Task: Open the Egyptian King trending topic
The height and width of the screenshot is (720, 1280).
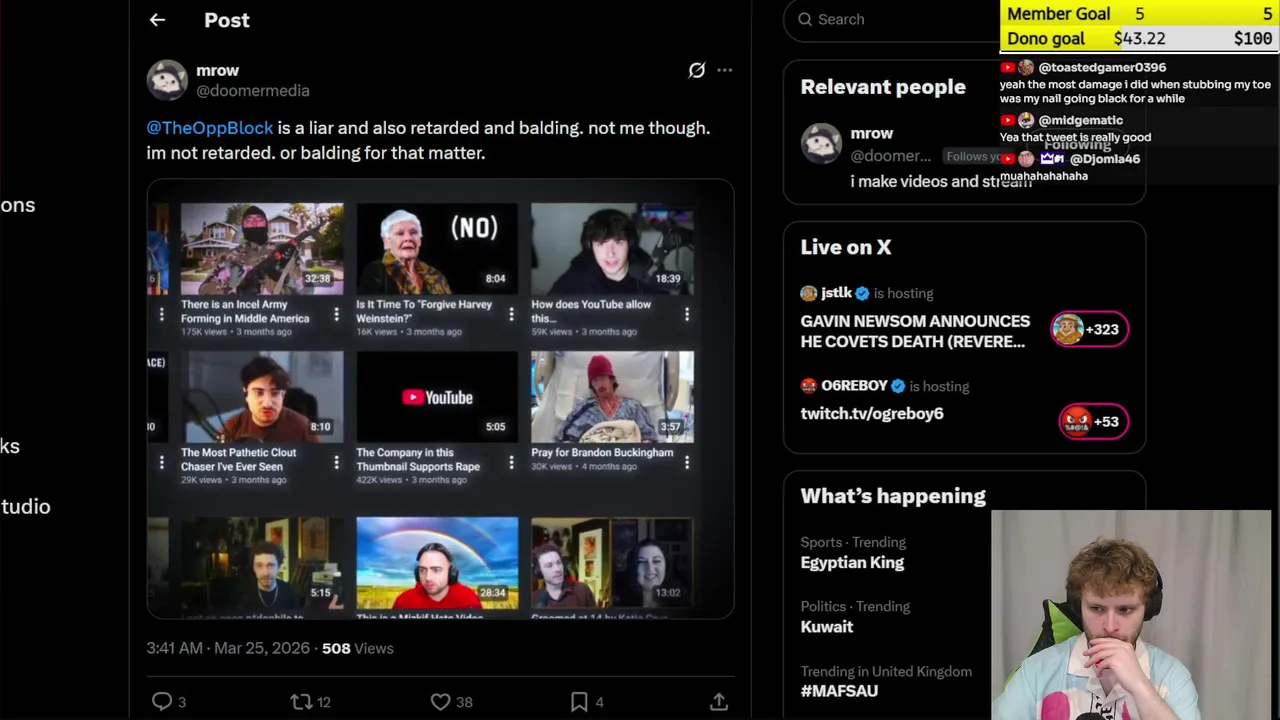Action: pos(852,563)
